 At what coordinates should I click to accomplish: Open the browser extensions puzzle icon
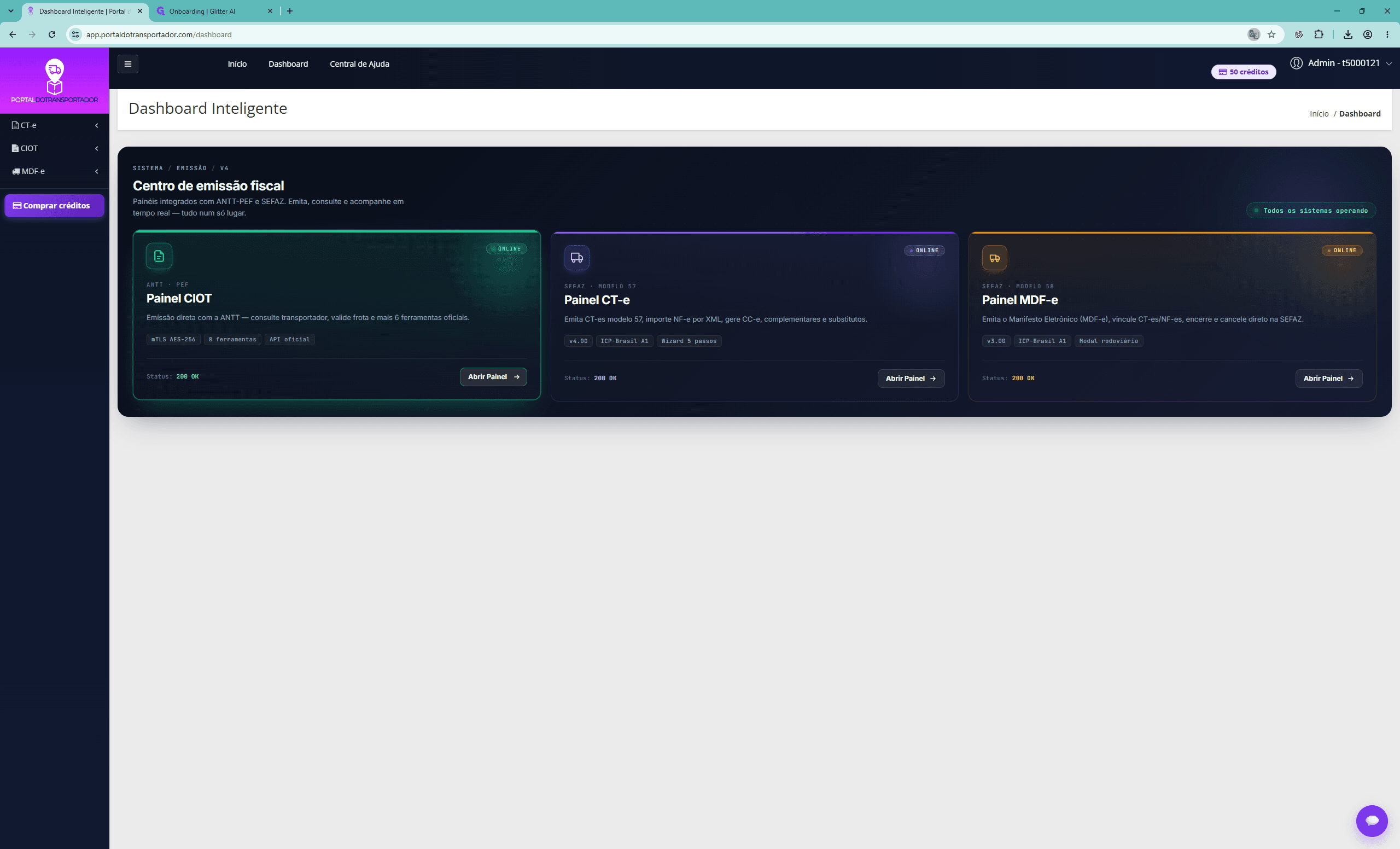tap(1319, 34)
